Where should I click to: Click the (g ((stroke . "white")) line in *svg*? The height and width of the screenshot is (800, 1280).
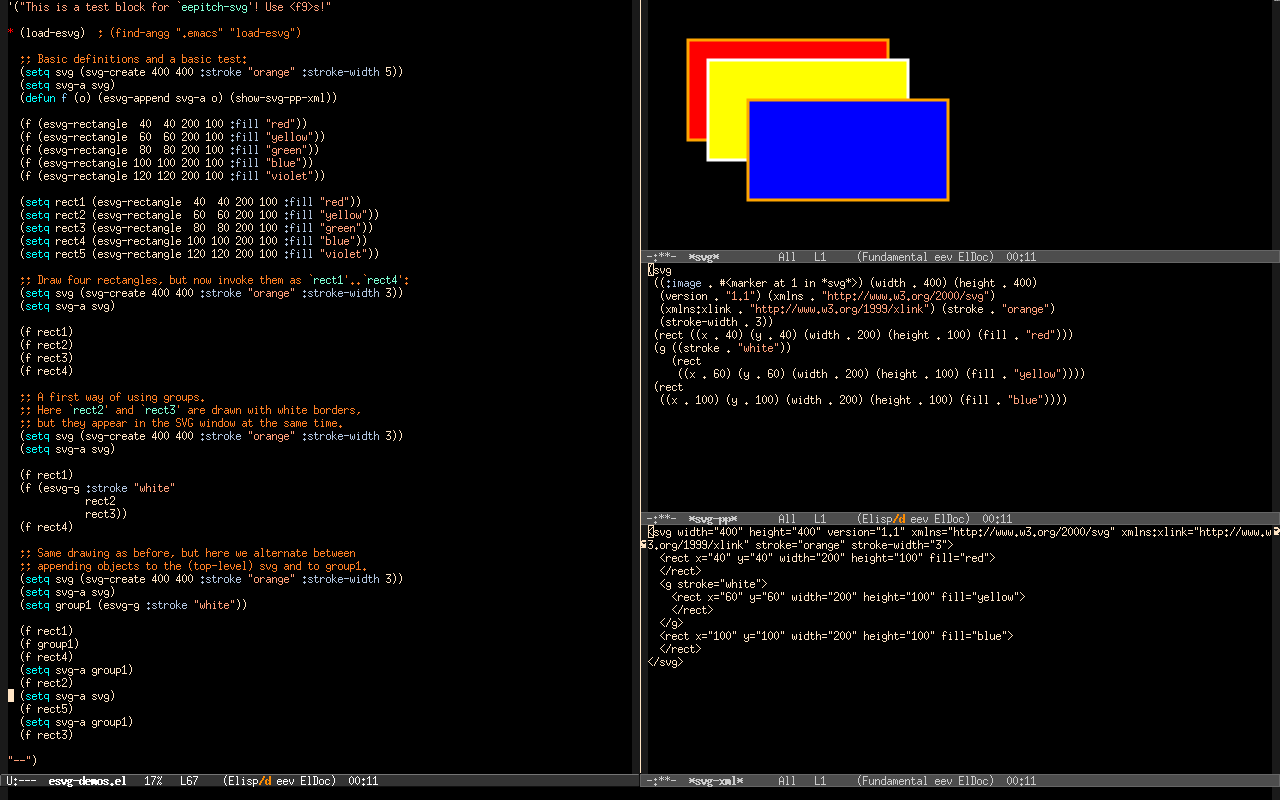(723, 348)
